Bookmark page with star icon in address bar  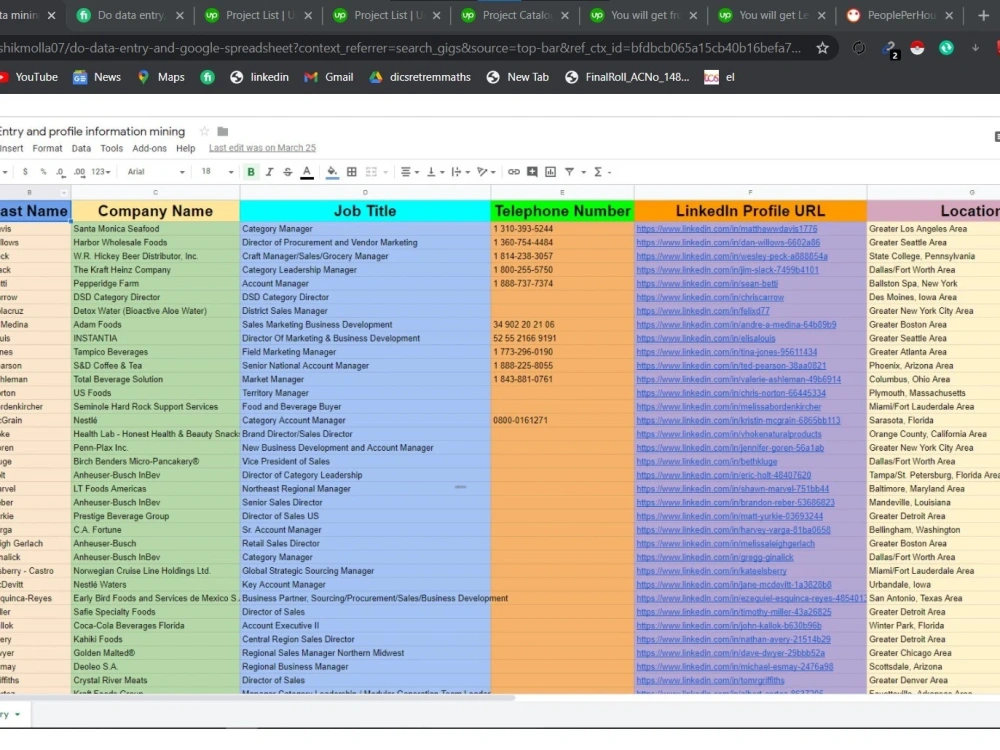(823, 48)
